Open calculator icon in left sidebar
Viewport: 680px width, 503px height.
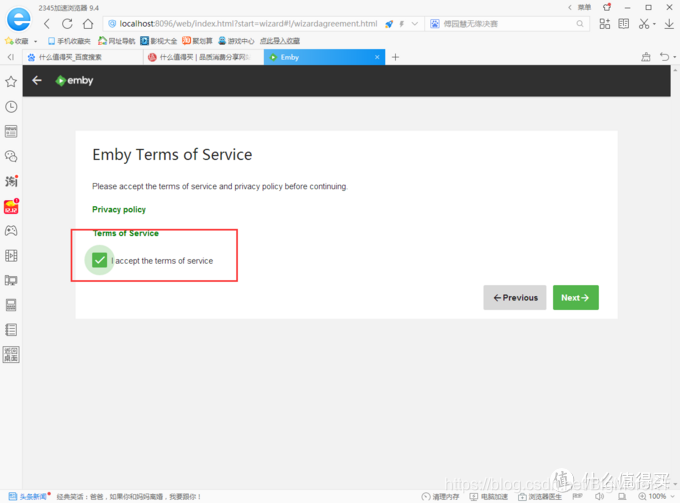[x=11, y=305]
